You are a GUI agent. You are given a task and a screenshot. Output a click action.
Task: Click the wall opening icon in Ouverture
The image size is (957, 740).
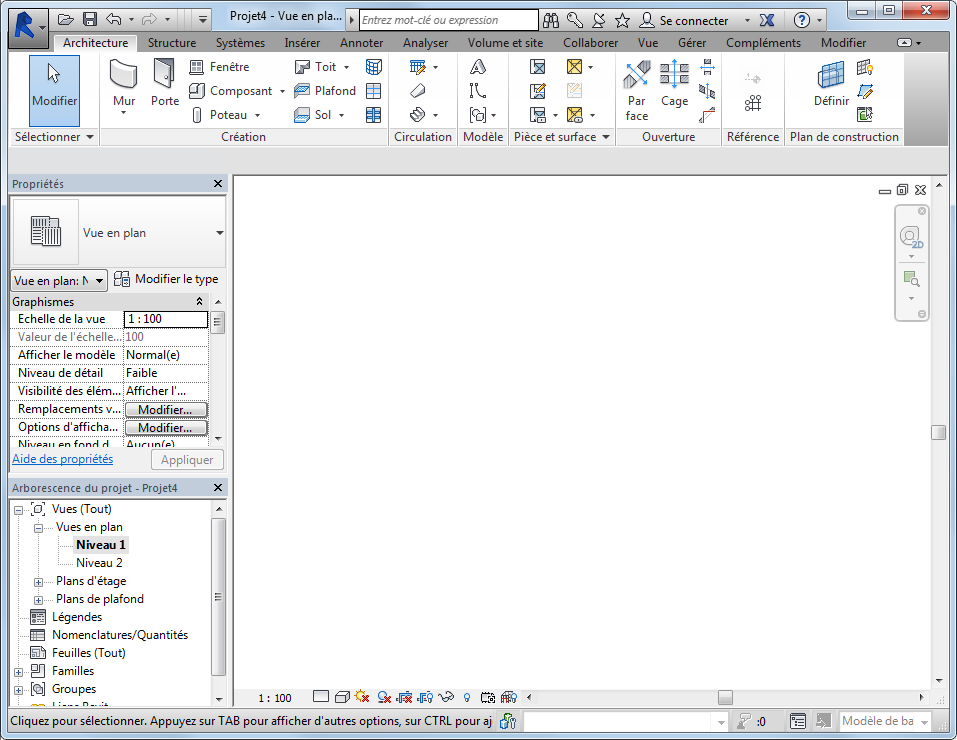707,67
